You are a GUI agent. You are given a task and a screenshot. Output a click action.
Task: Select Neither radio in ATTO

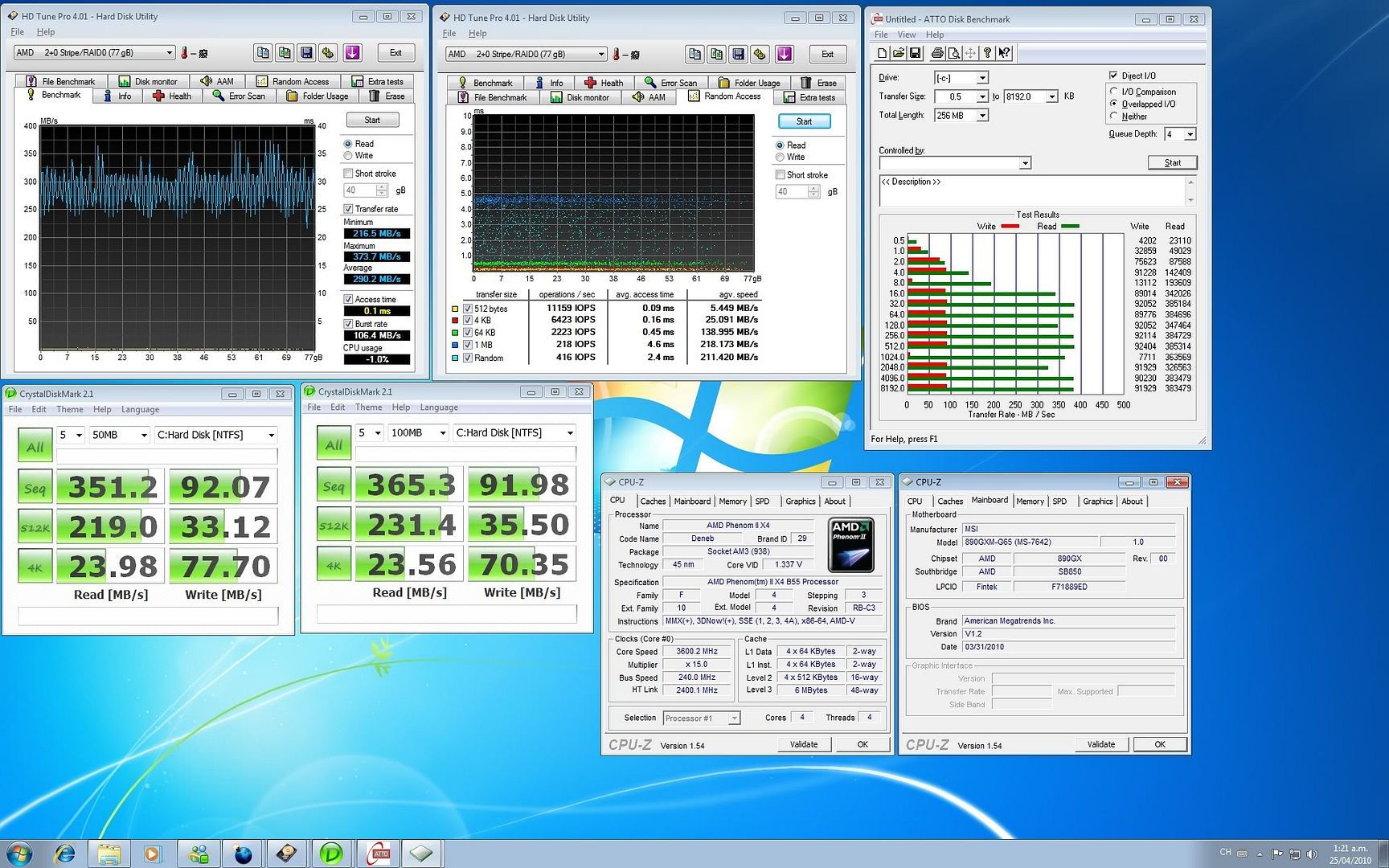click(1114, 116)
